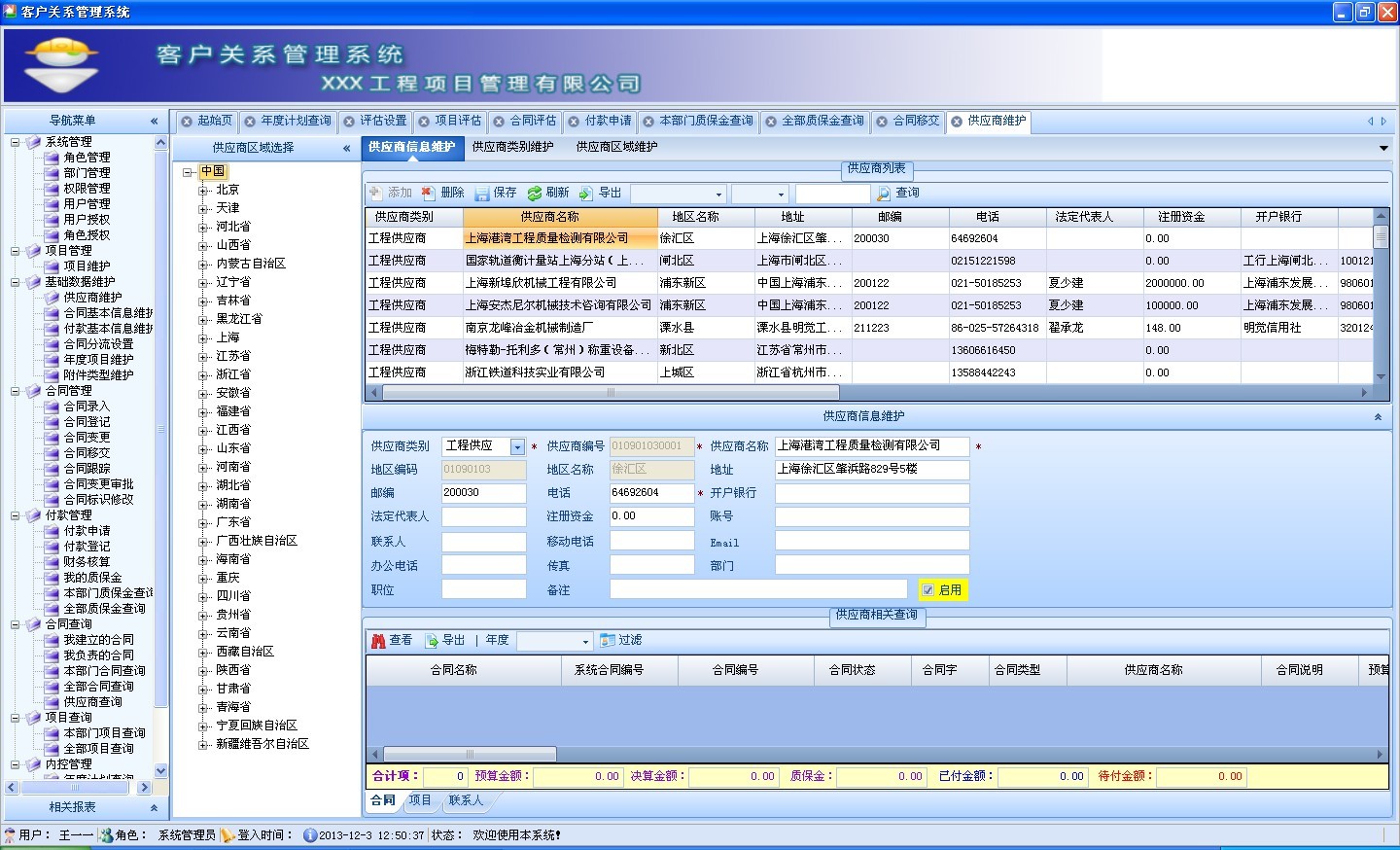
Task: Click the 添加 (add) toolbar icon
Action: pyautogui.click(x=375, y=194)
